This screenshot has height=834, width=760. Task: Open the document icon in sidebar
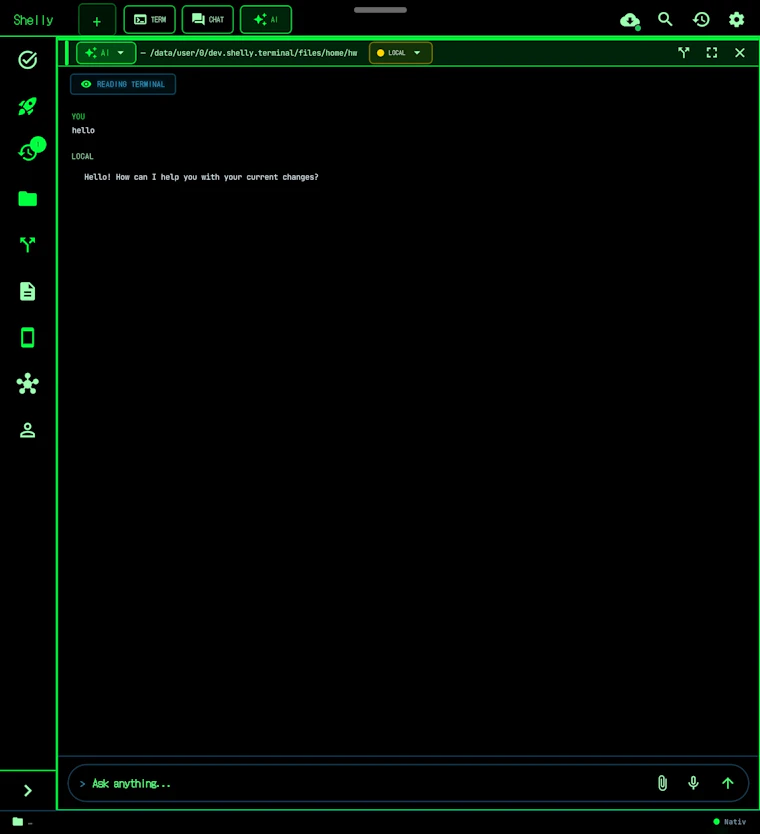28,291
